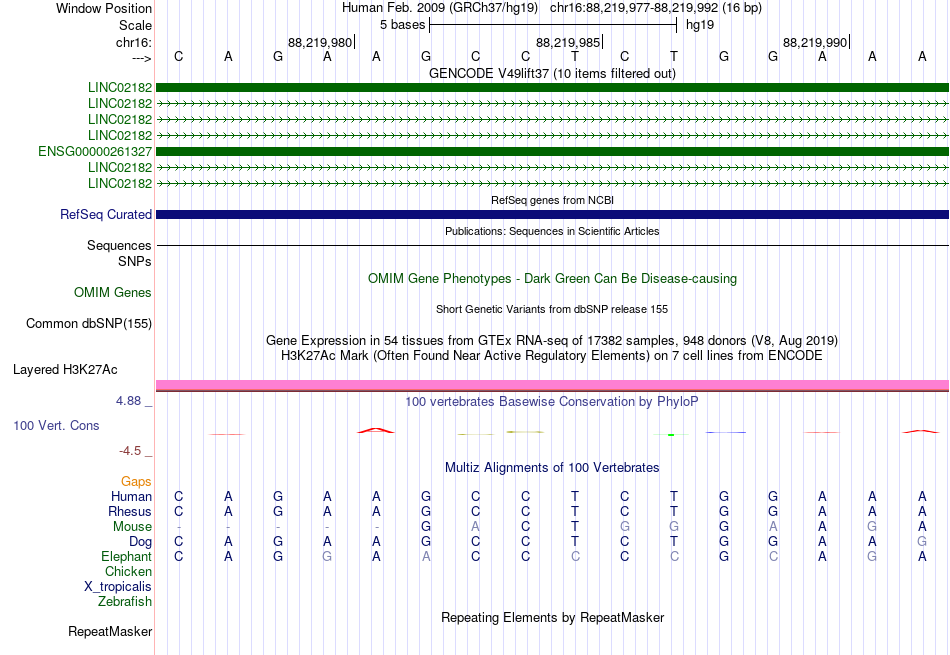Open the RefSeq genes from NCBI title

pos(552,200)
